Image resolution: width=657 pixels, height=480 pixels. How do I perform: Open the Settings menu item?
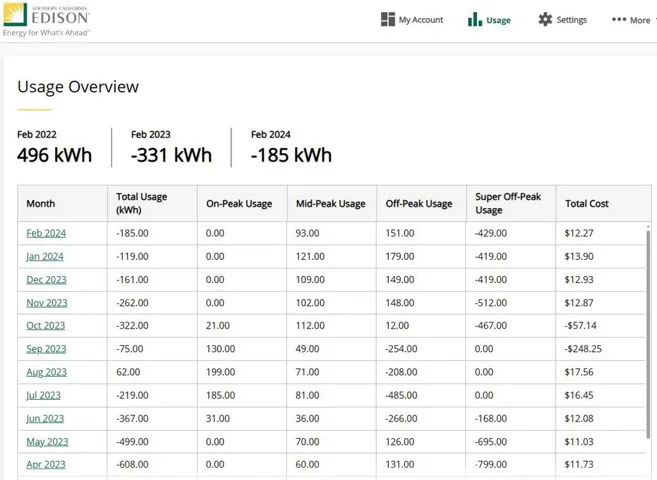pos(562,19)
